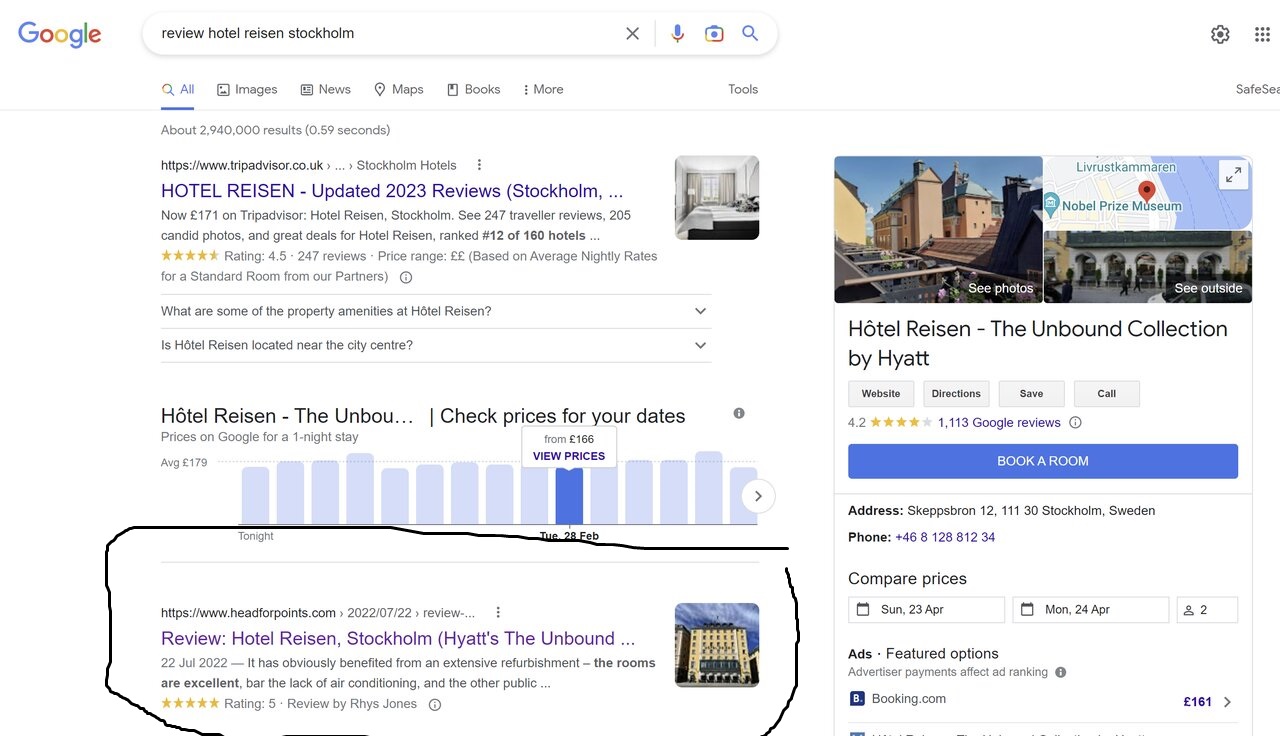Switch to the Maps tab
Image resolution: width=1280 pixels, height=736 pixels.
tap(399, 89)
